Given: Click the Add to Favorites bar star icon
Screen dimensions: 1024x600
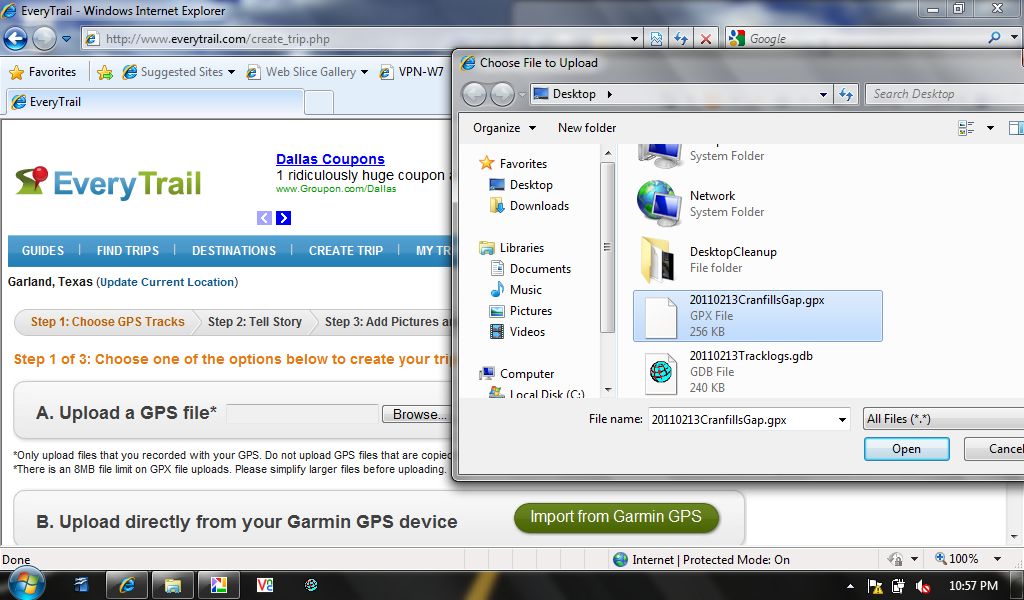Looking at the screenshot, I should click(104, 72).
